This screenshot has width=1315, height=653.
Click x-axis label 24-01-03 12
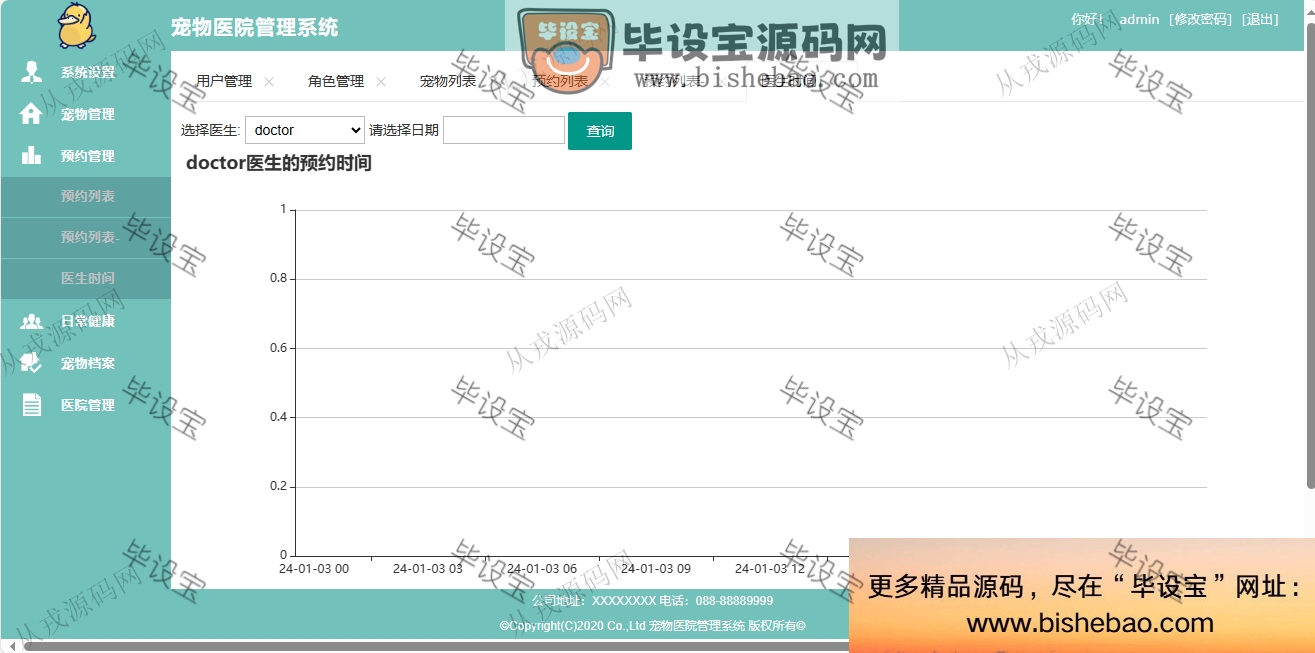770,569
